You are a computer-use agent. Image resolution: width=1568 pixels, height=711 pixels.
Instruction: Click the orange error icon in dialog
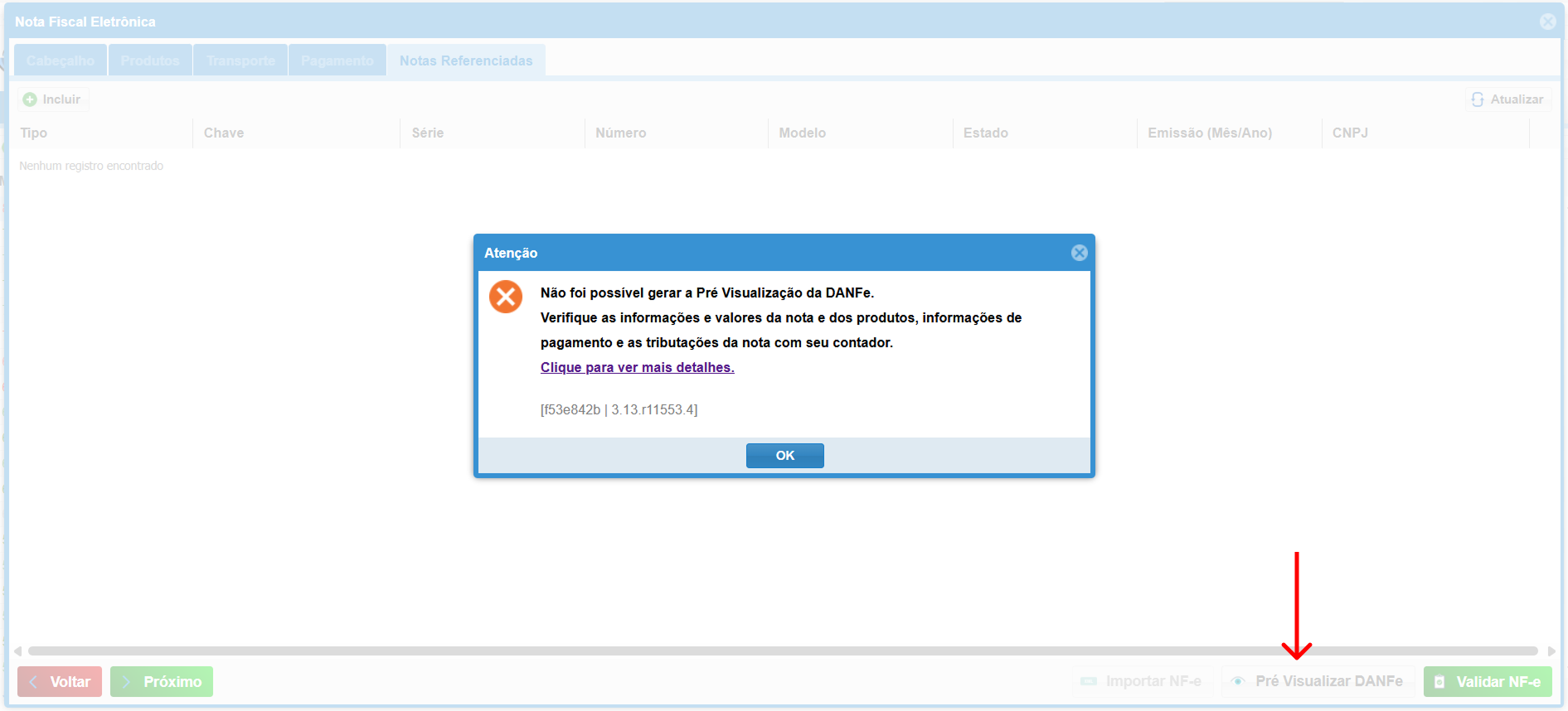[x=506, y=297]
